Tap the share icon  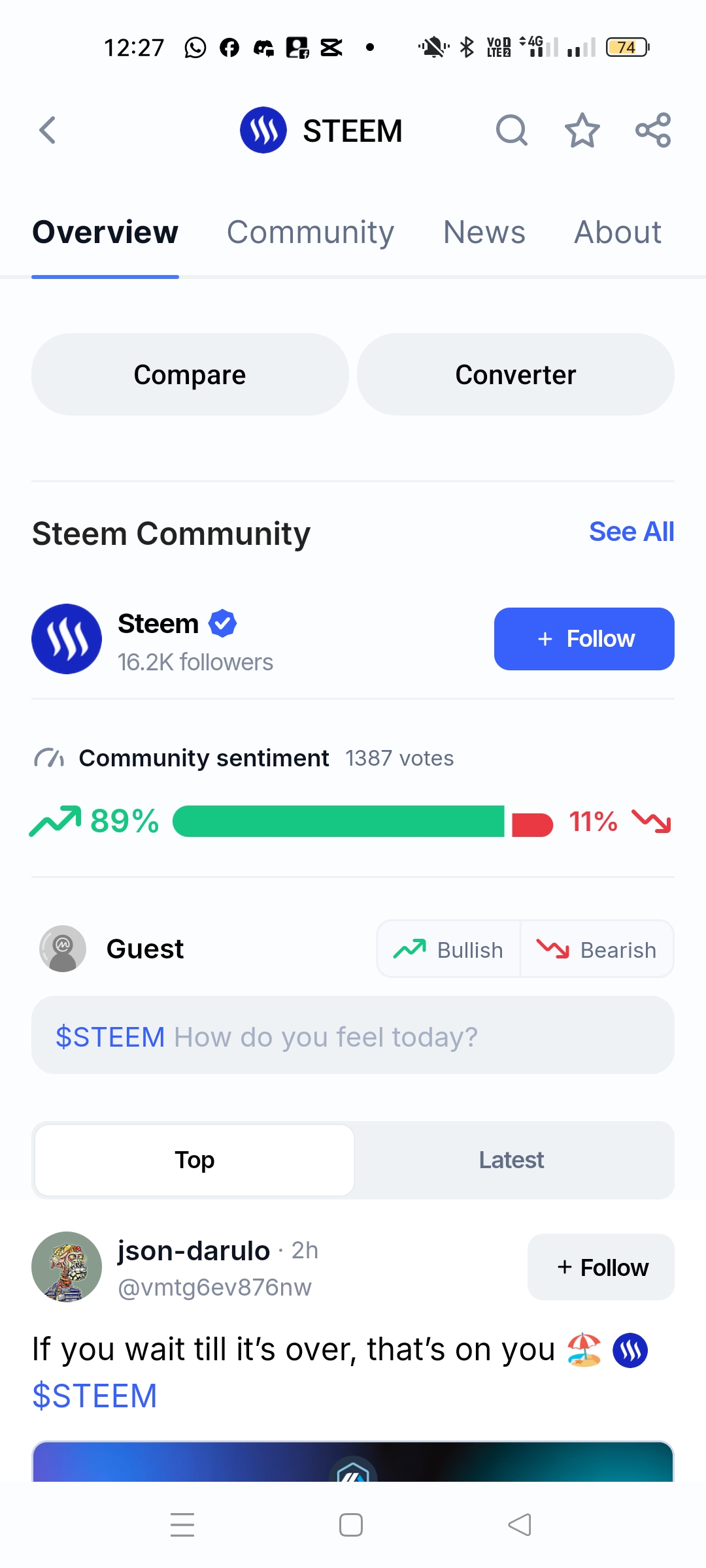pyautogui.click(x=653, y=130)
